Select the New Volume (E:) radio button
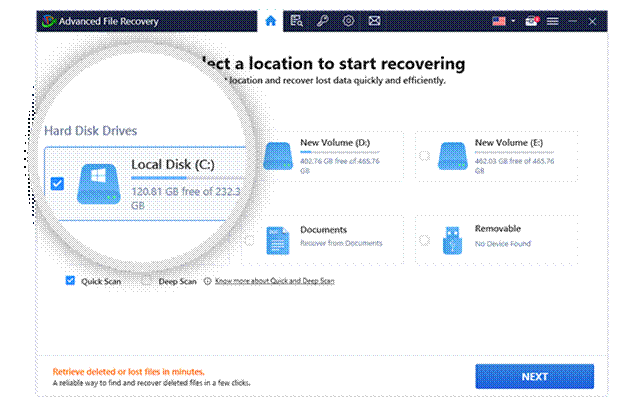The height and width of the screenshot is (408, 624). [x=425, y=156]
